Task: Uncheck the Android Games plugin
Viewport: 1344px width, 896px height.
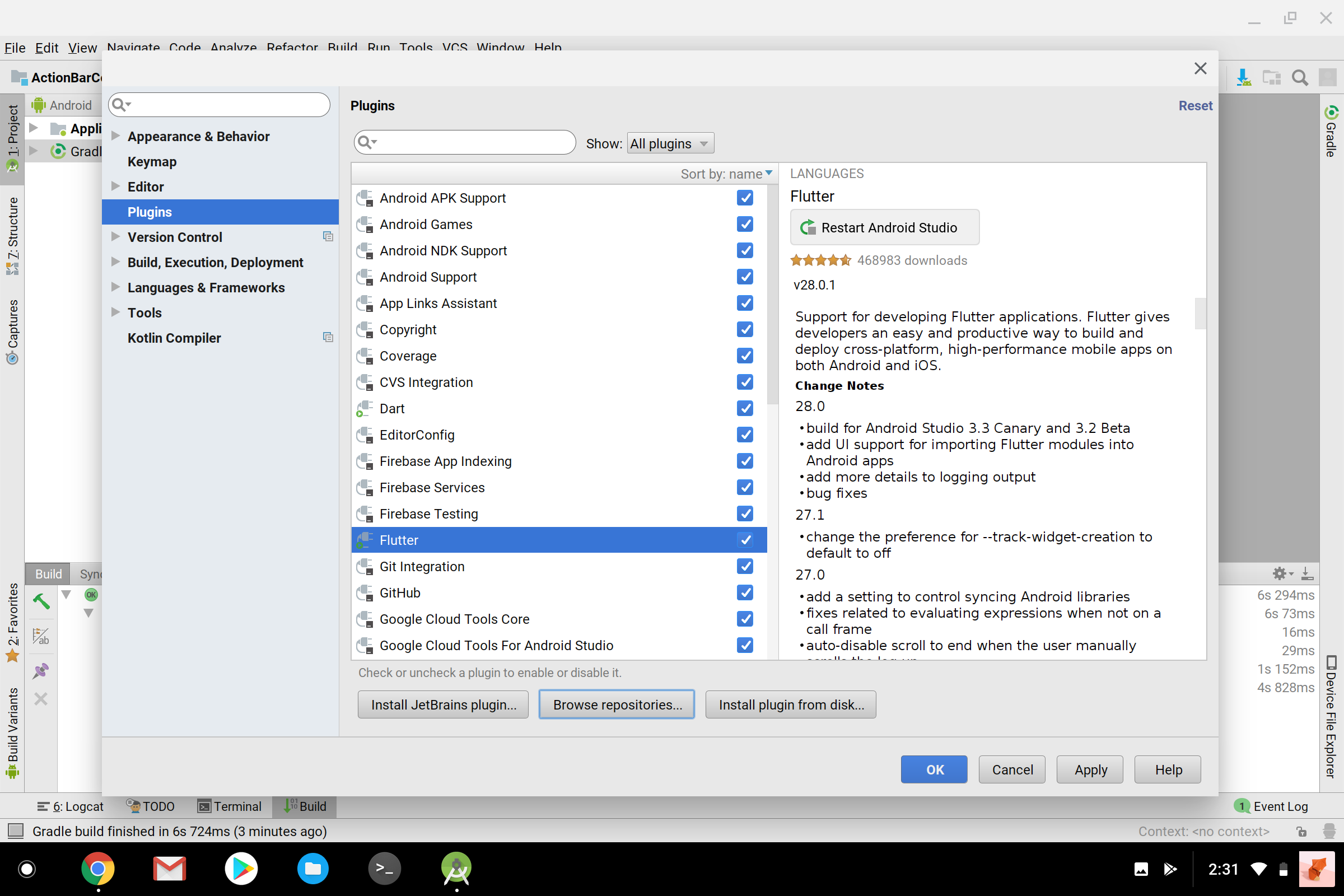Action: [x=745, y=224]
